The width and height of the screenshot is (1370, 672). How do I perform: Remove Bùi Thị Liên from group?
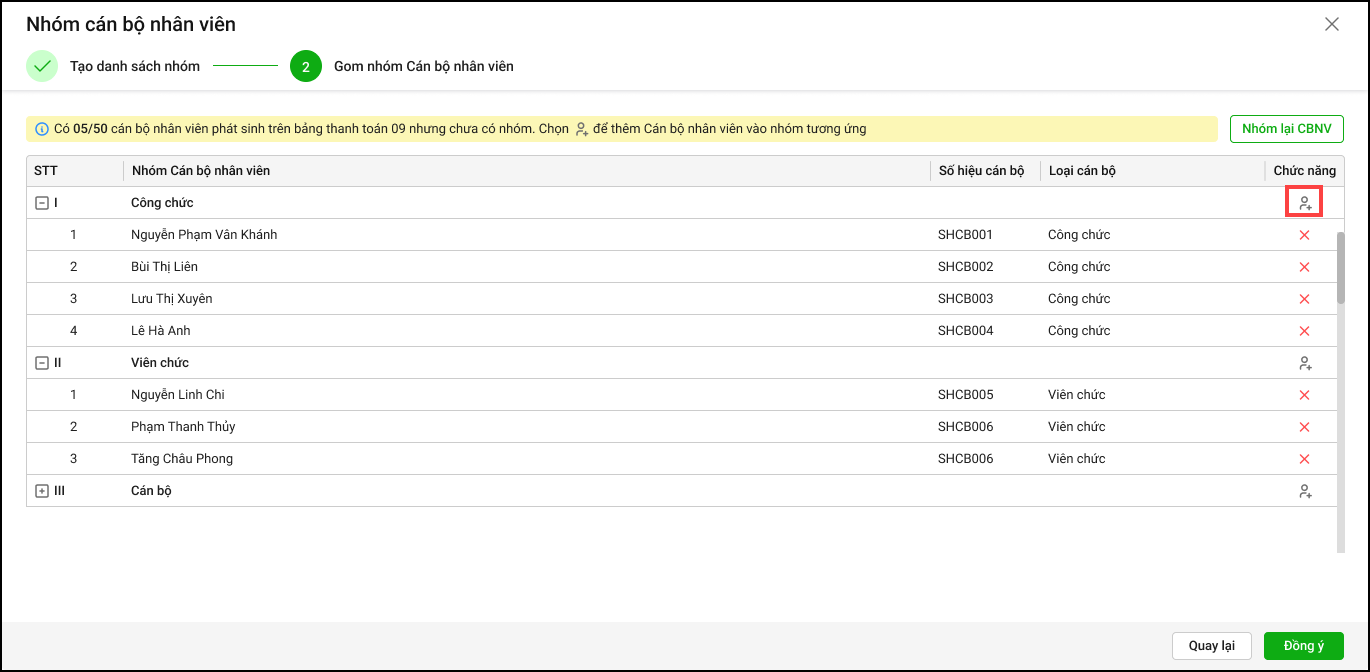(1304, 267)
